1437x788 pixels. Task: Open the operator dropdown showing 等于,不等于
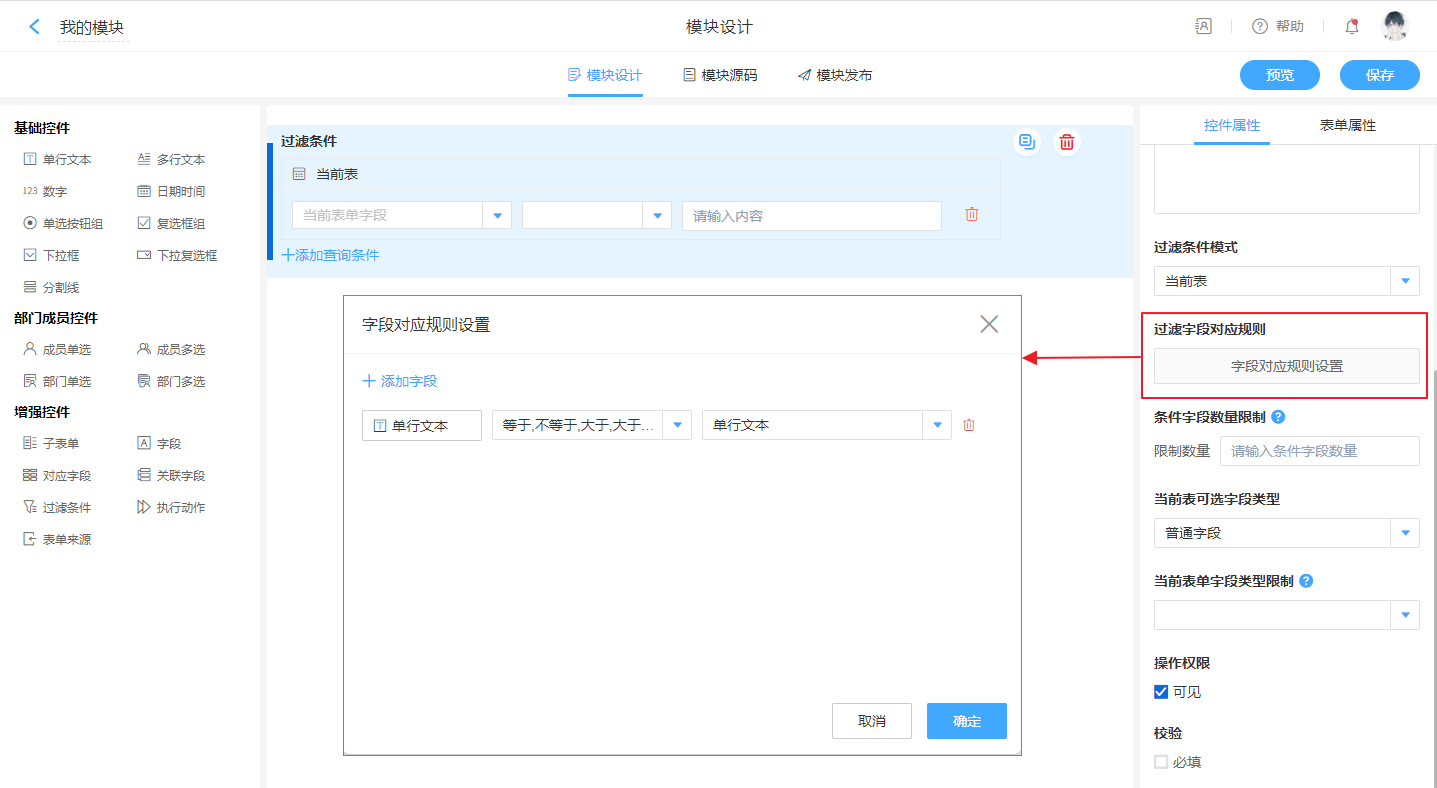pos(677,425)
